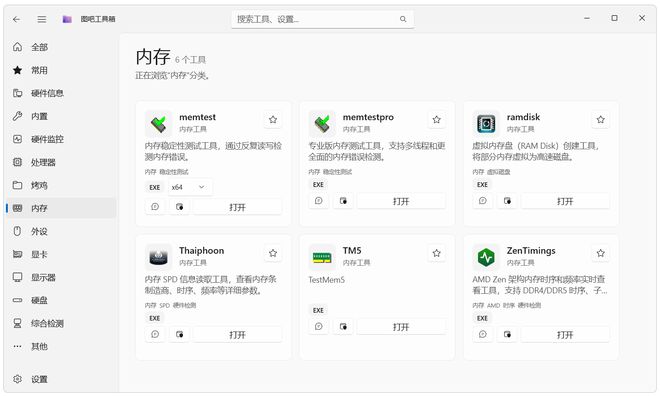
Task: Open the 常用 favorites category
Action: [x=61, y=70]
